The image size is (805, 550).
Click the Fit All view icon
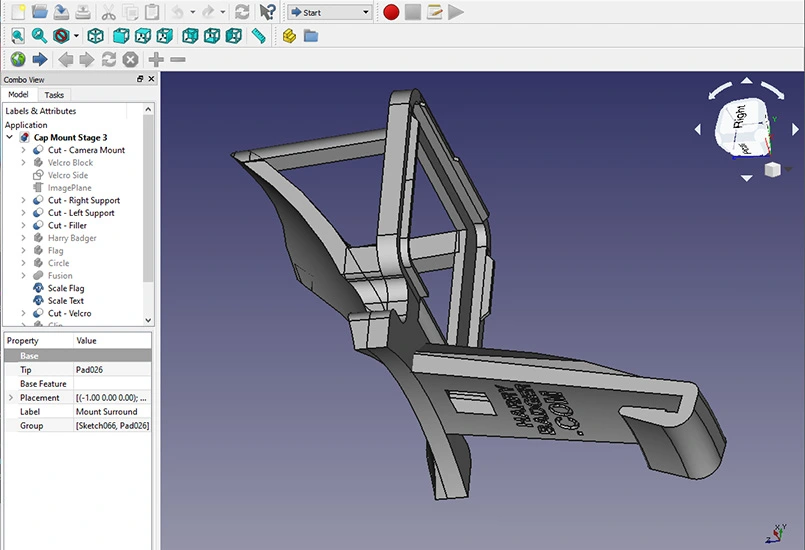[18, 36]
